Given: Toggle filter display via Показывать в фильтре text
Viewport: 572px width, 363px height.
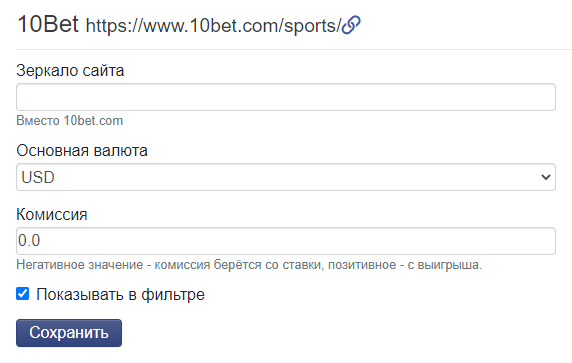Looking at the screenshot, I should click(120, 294).
